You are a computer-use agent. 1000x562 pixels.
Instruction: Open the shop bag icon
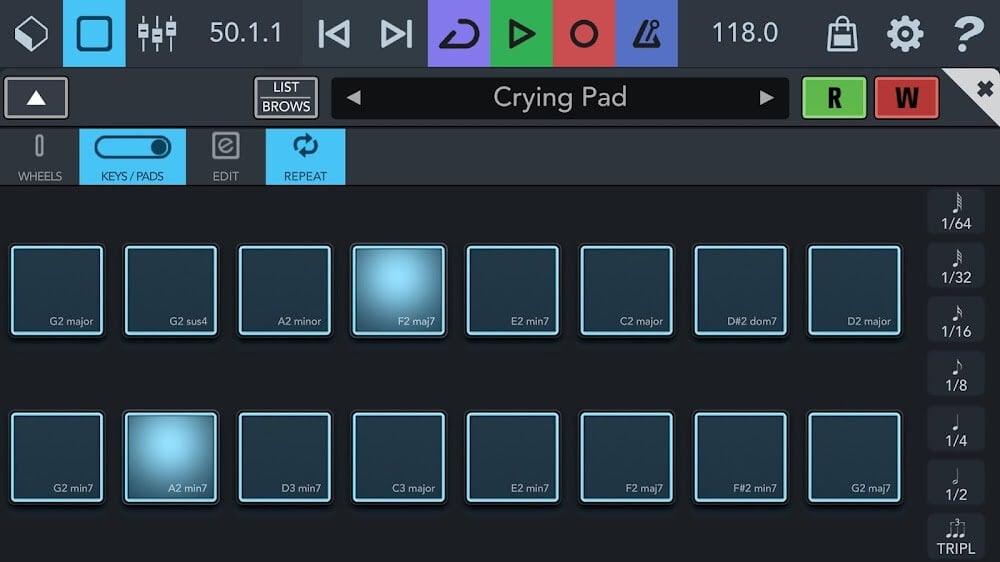(842, 34)
